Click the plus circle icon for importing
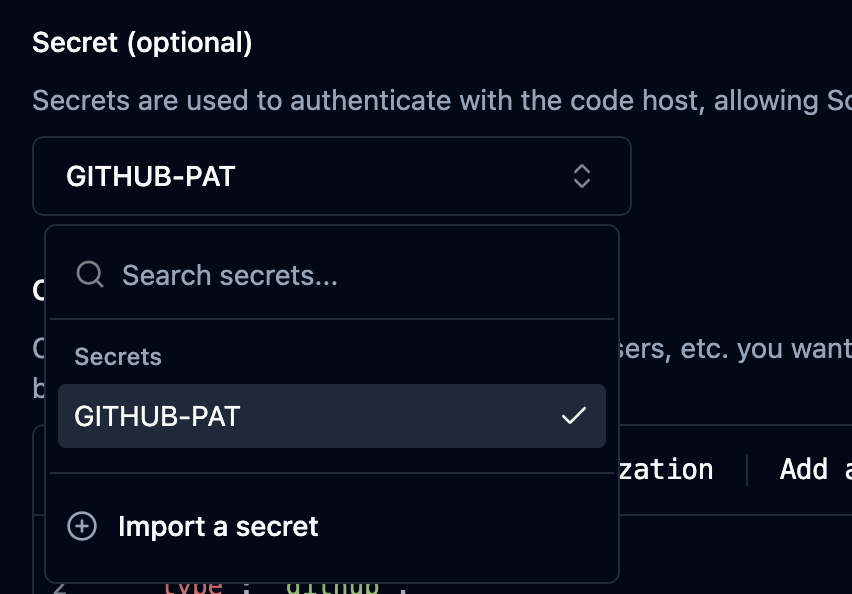The width and height of the screenshot is (852, 594). (x=82, y=526)
